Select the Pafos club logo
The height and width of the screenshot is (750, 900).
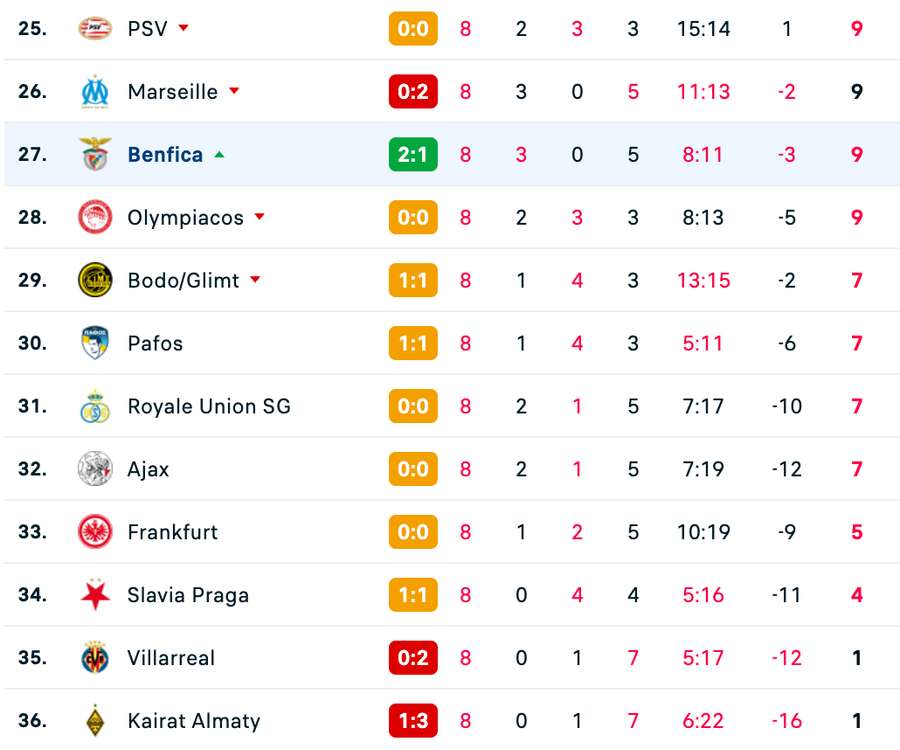tap(97, 343)
